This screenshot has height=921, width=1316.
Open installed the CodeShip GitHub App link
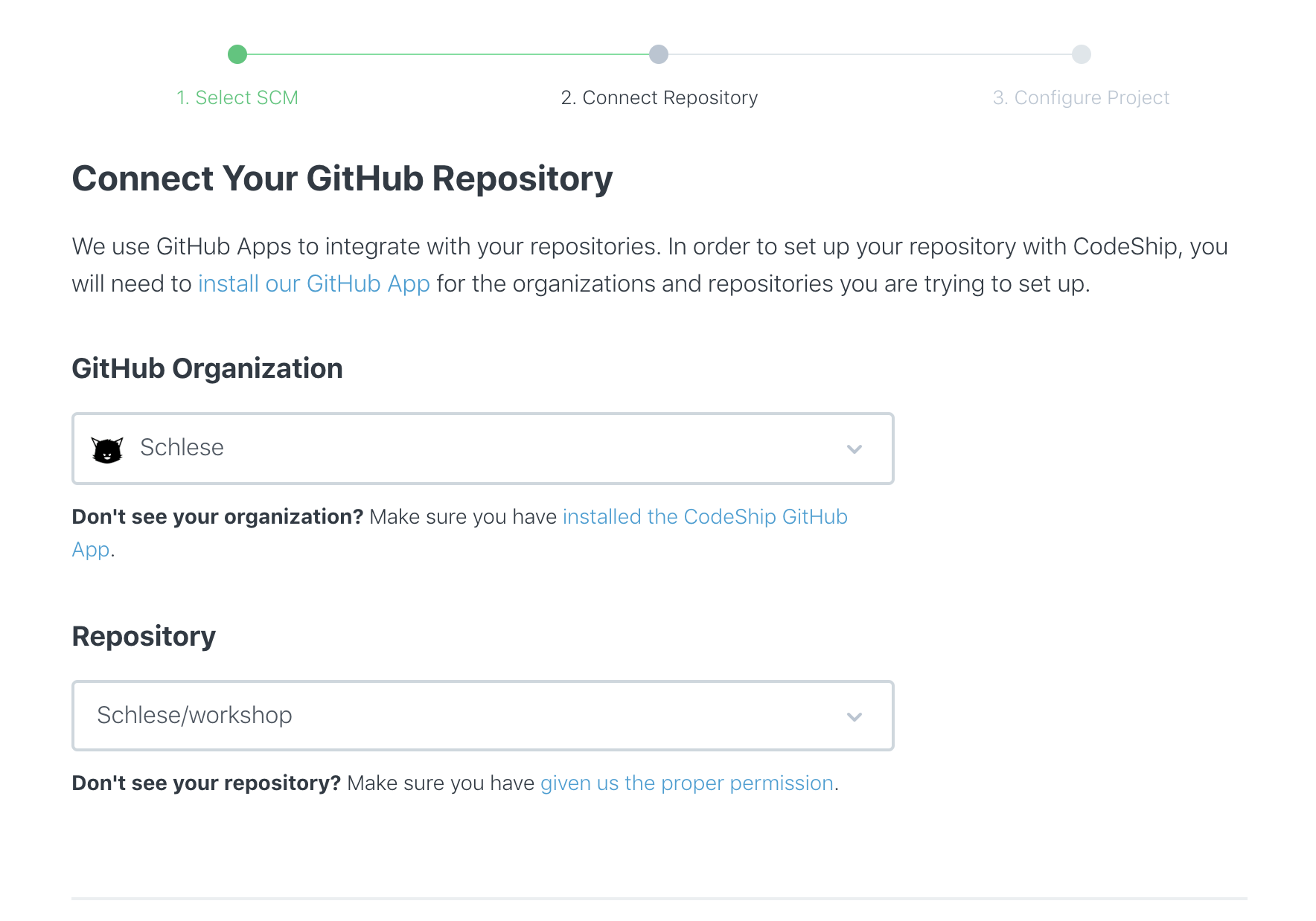[x=705, y=516]
